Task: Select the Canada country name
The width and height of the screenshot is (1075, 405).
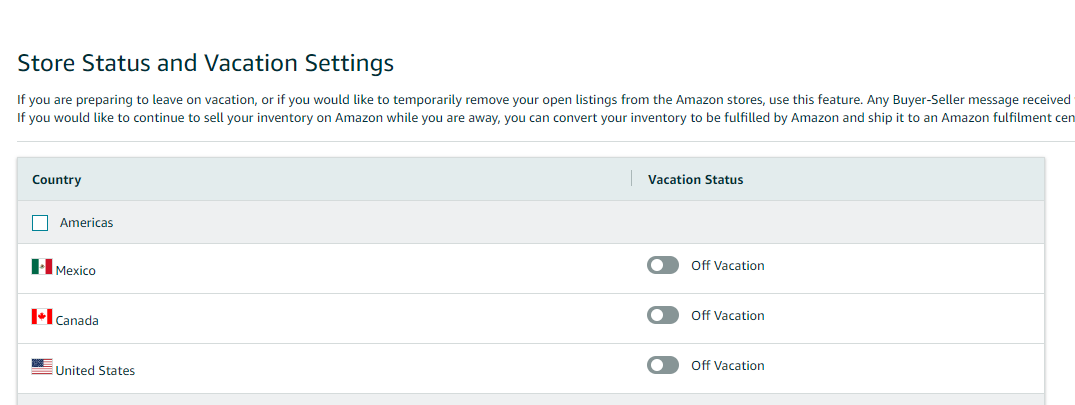Action: [77, 321]
